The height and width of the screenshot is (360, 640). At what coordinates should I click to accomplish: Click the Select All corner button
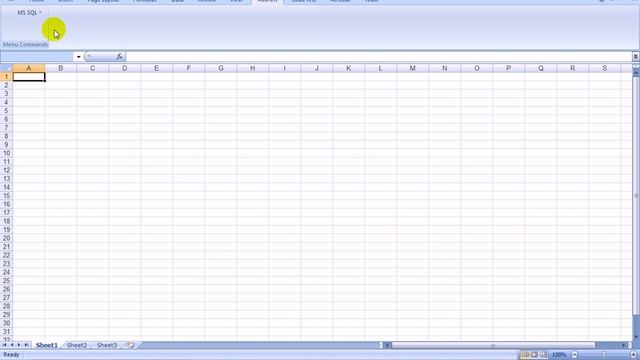click(x=6, y=68)
